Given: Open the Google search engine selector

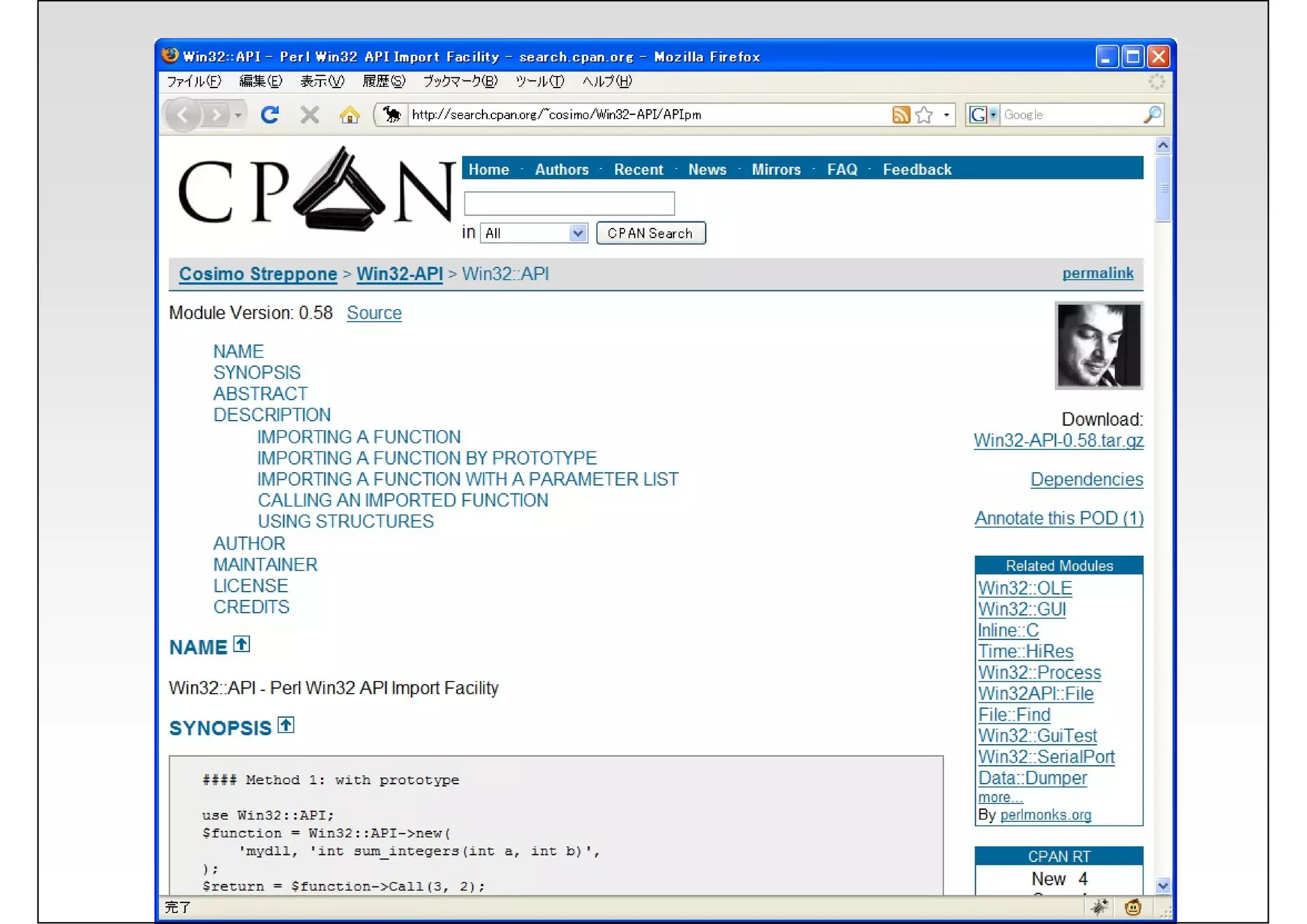Looking at the screenshot, I should point(983,115).
